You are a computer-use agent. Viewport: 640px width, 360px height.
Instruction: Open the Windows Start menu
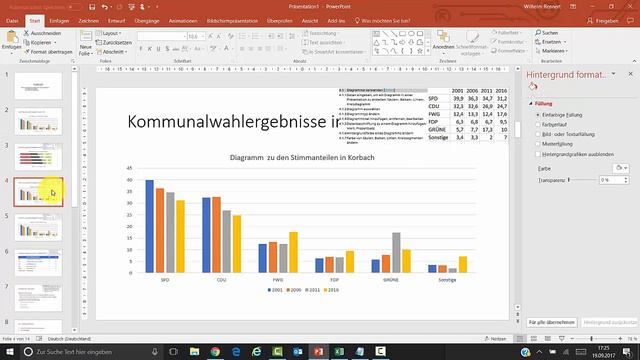pyautogui.click(x=10, y=351)
